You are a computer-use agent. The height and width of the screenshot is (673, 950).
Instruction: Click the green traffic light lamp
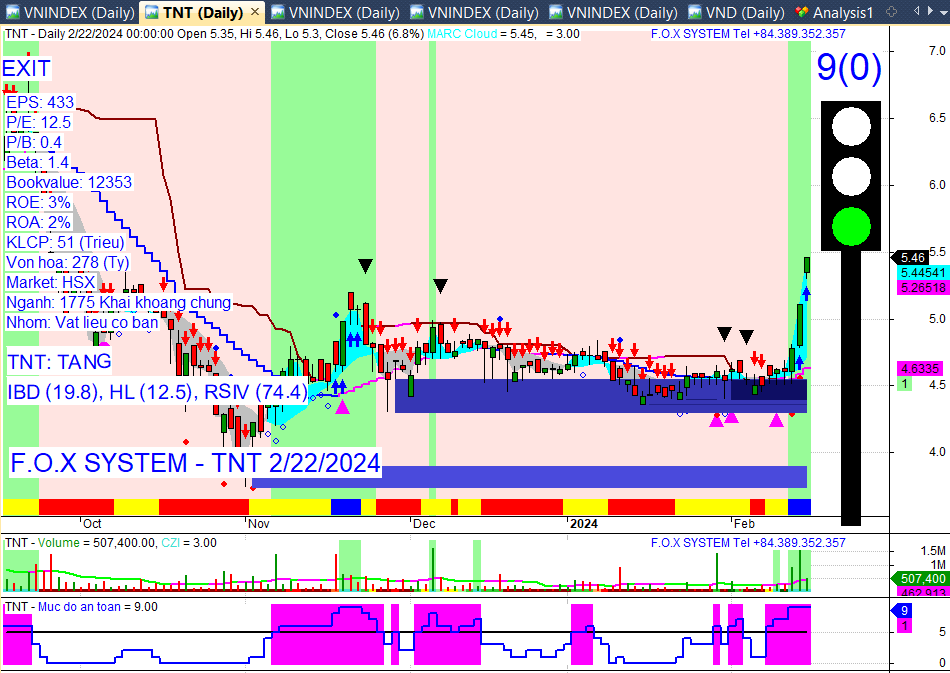pyautogui.click(x=851, y=227)
